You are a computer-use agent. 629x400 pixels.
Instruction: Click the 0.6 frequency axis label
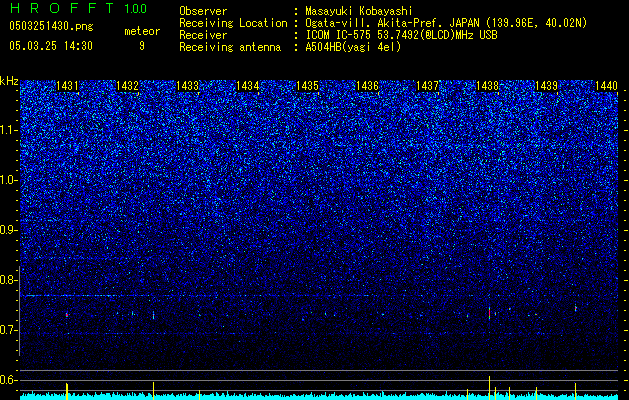click(x=8, y=380)
